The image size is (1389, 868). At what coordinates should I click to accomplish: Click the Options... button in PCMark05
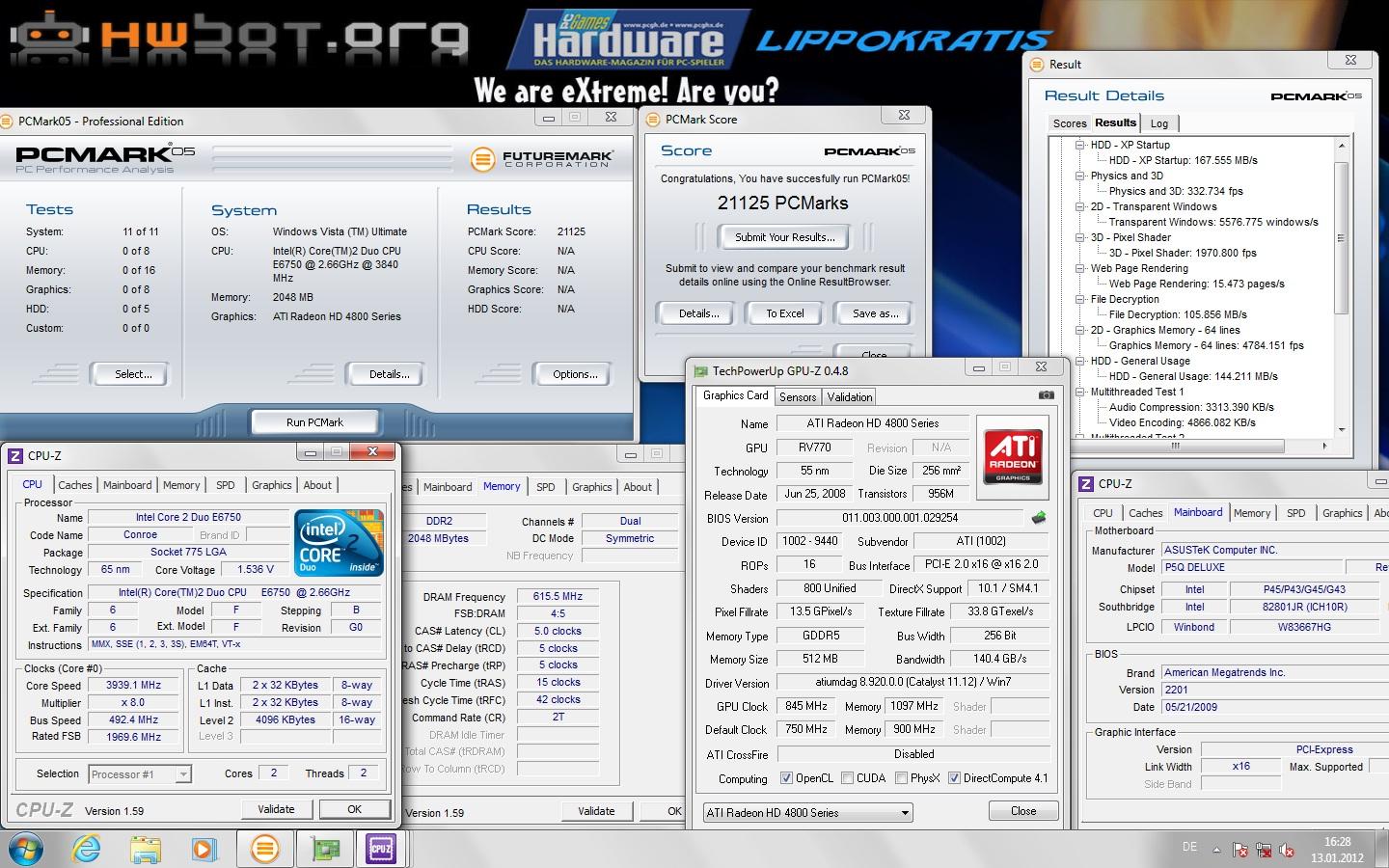click(x=575, y=374)
